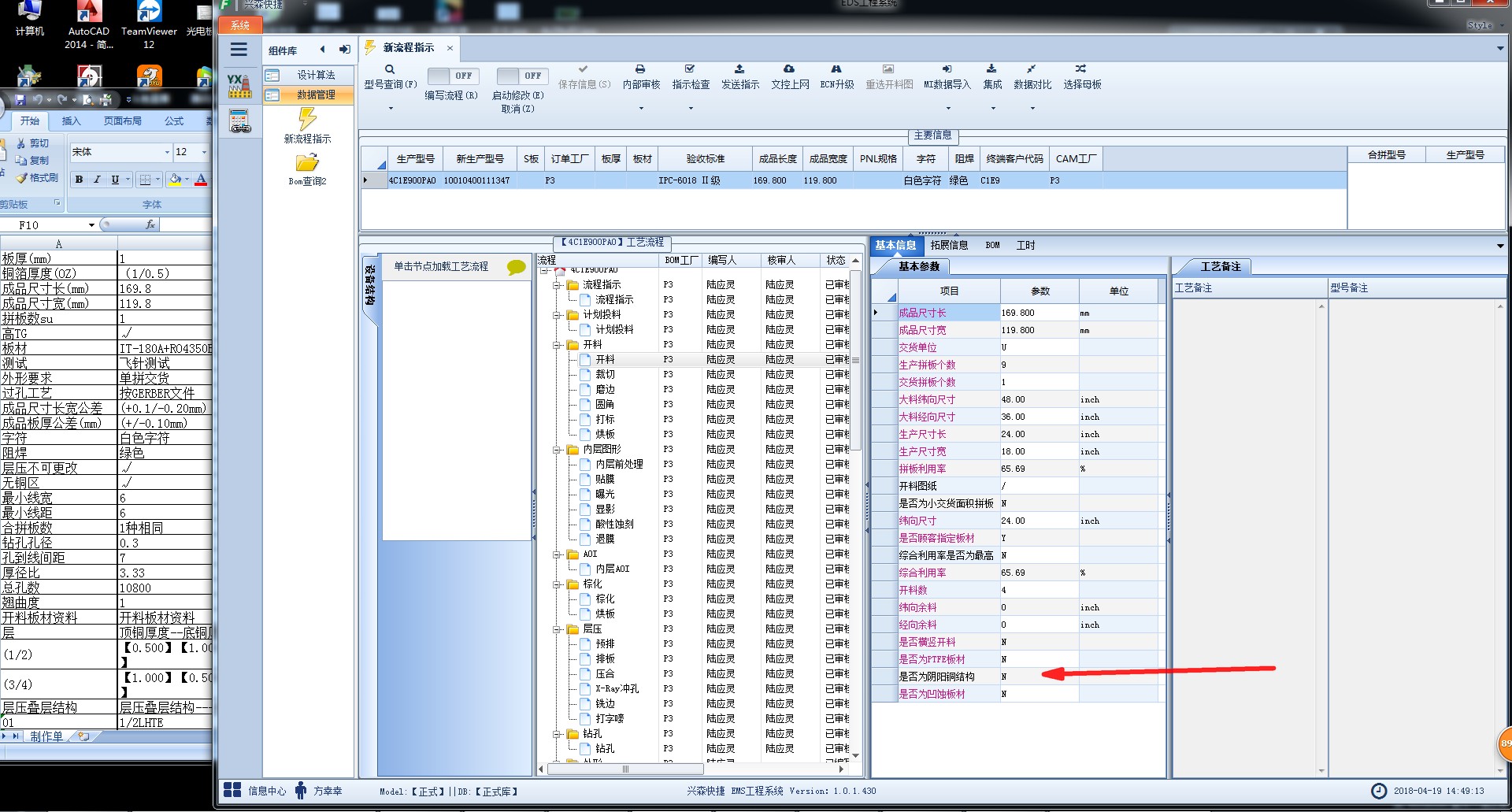Click 成品尺寸长 parameter value 169.800

(x=1039, y=313)
